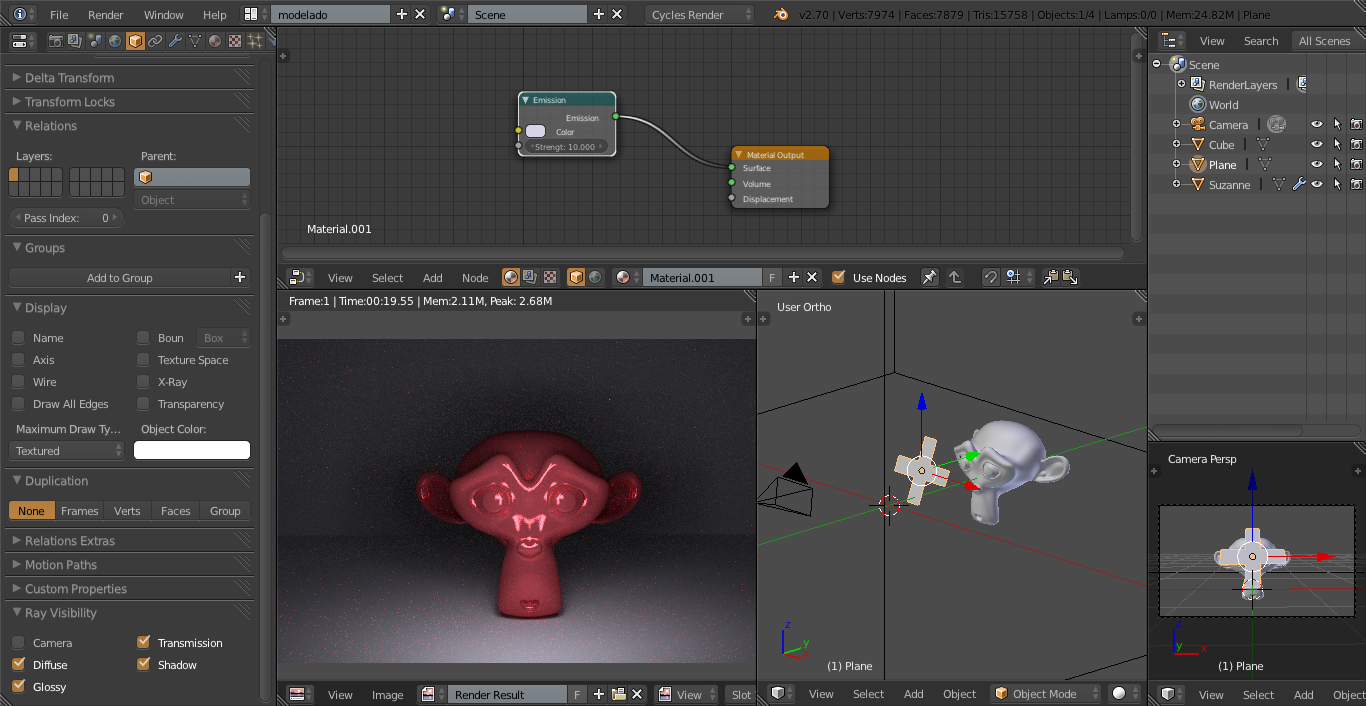
Task: Open the File menu
Action: pyautogui.click(x=59, y=14)
